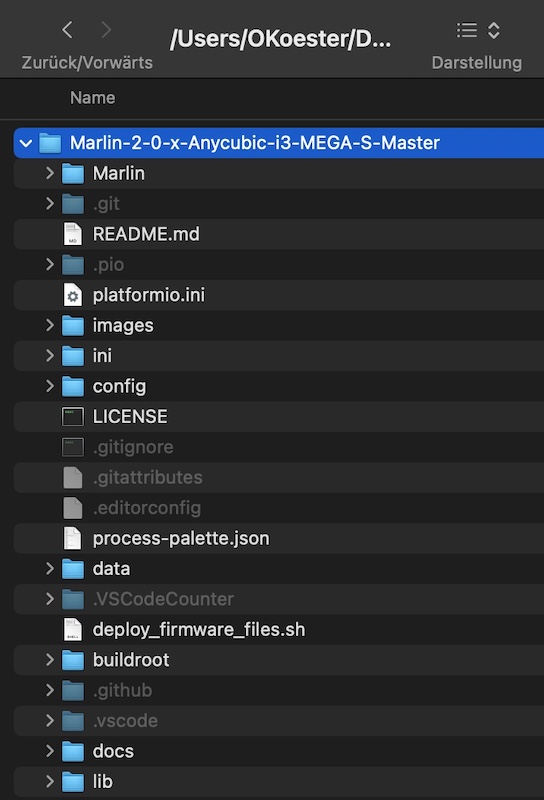544x800 pixels.
Task: Go back using the left arrow
Action: point(67,30)
